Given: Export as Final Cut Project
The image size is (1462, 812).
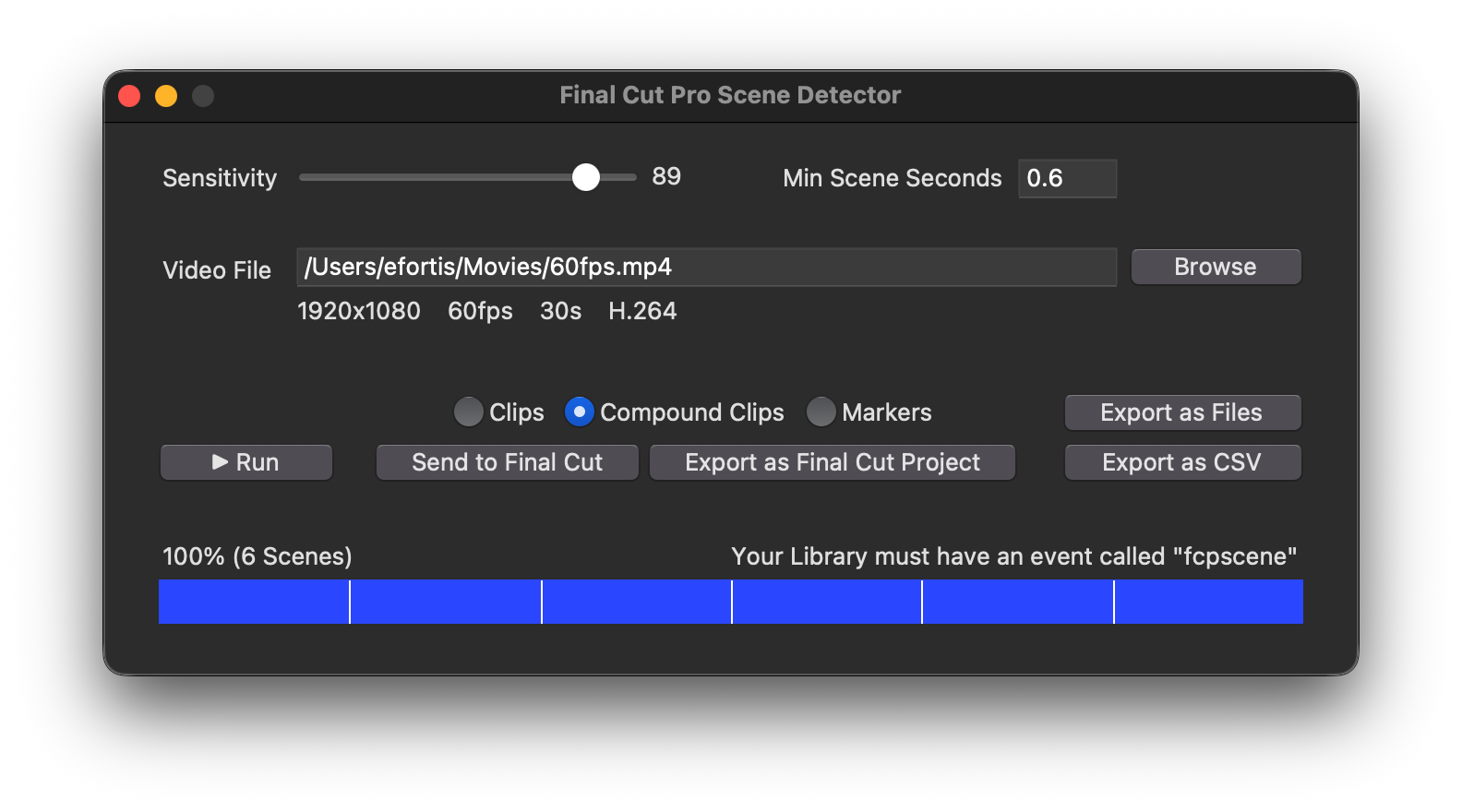Looking at the screenshot, I should point(832,462).
